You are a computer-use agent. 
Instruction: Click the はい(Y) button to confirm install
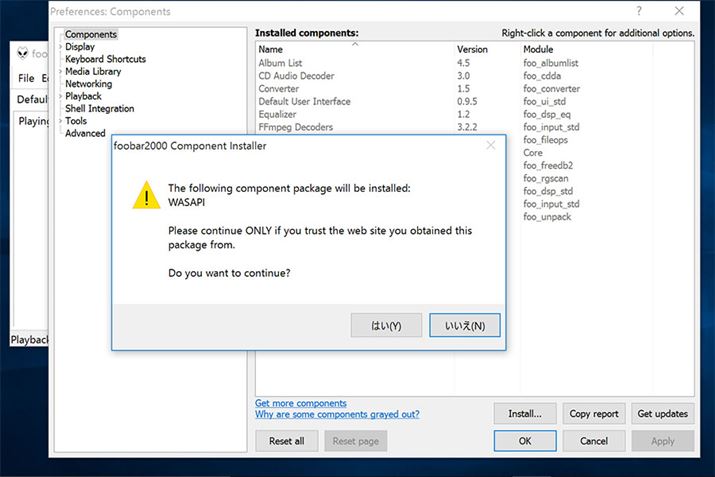pyautogui.click(x=386, y=325)
